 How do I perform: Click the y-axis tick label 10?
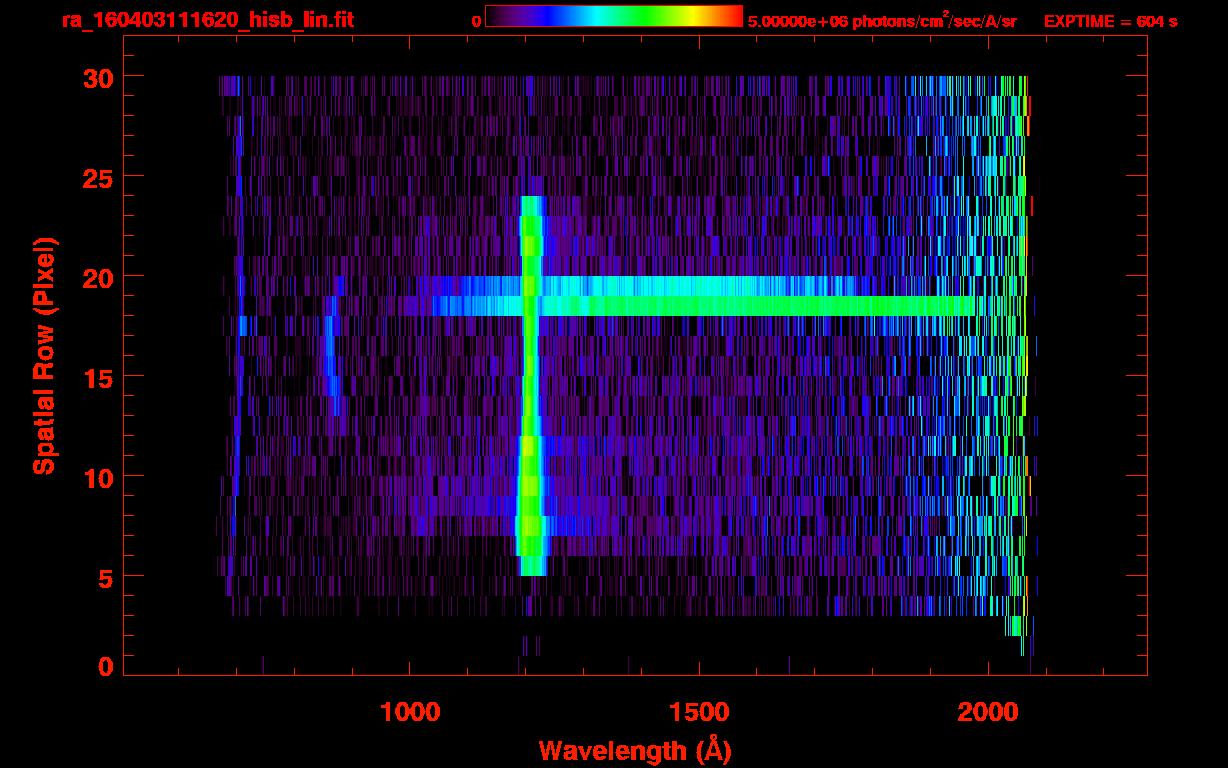[x=97, y=477]
